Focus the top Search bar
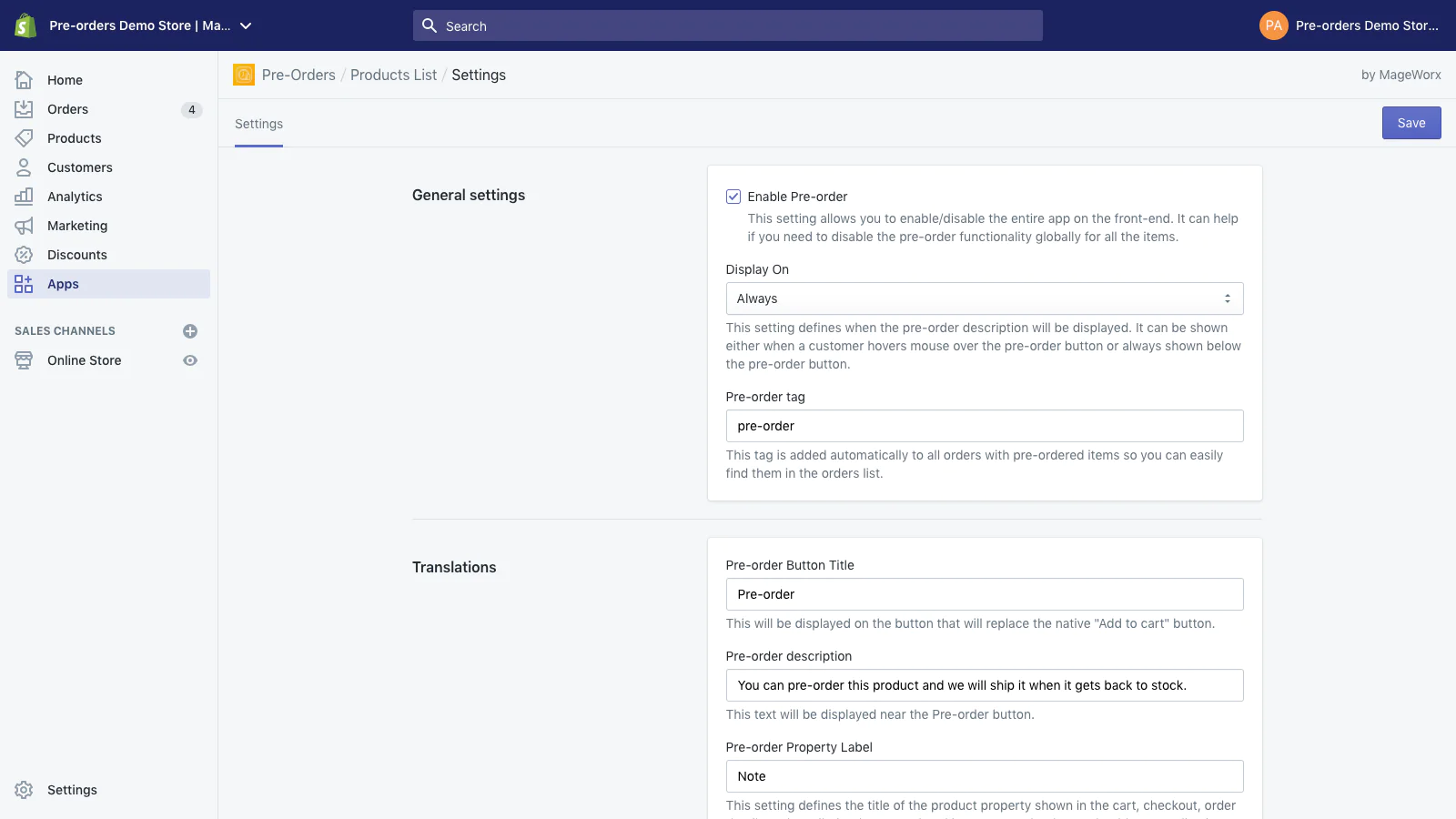Viewport: 1456px width, 819px height. coord(728,26)
